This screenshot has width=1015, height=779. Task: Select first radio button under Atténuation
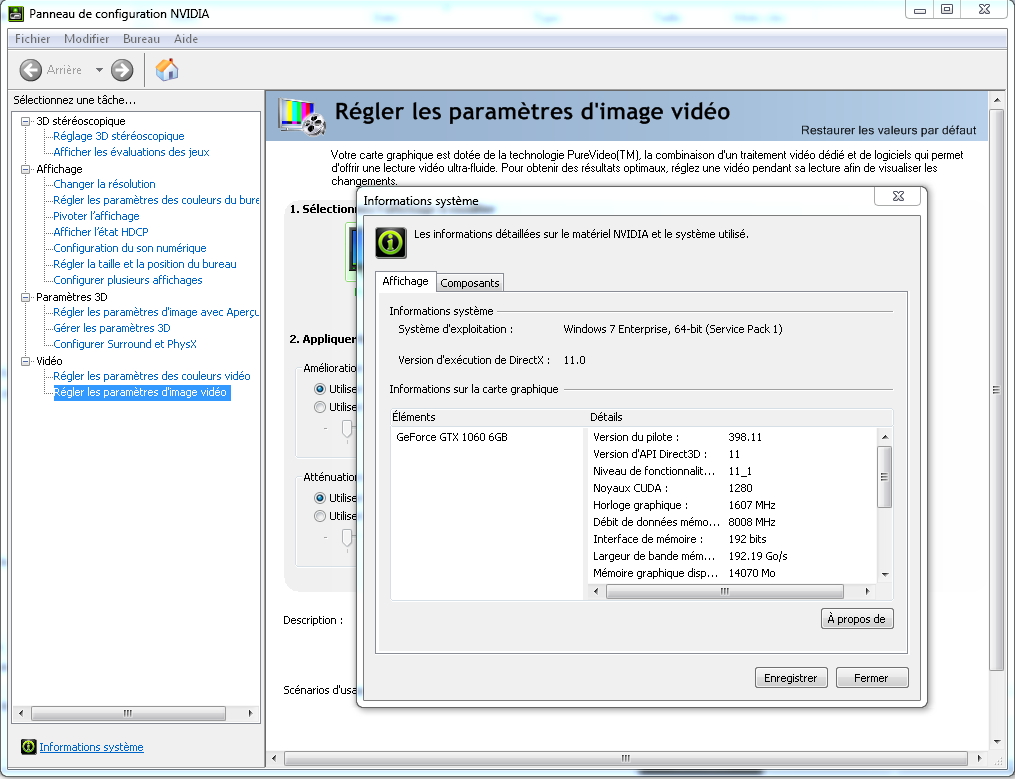pos(320,498)
